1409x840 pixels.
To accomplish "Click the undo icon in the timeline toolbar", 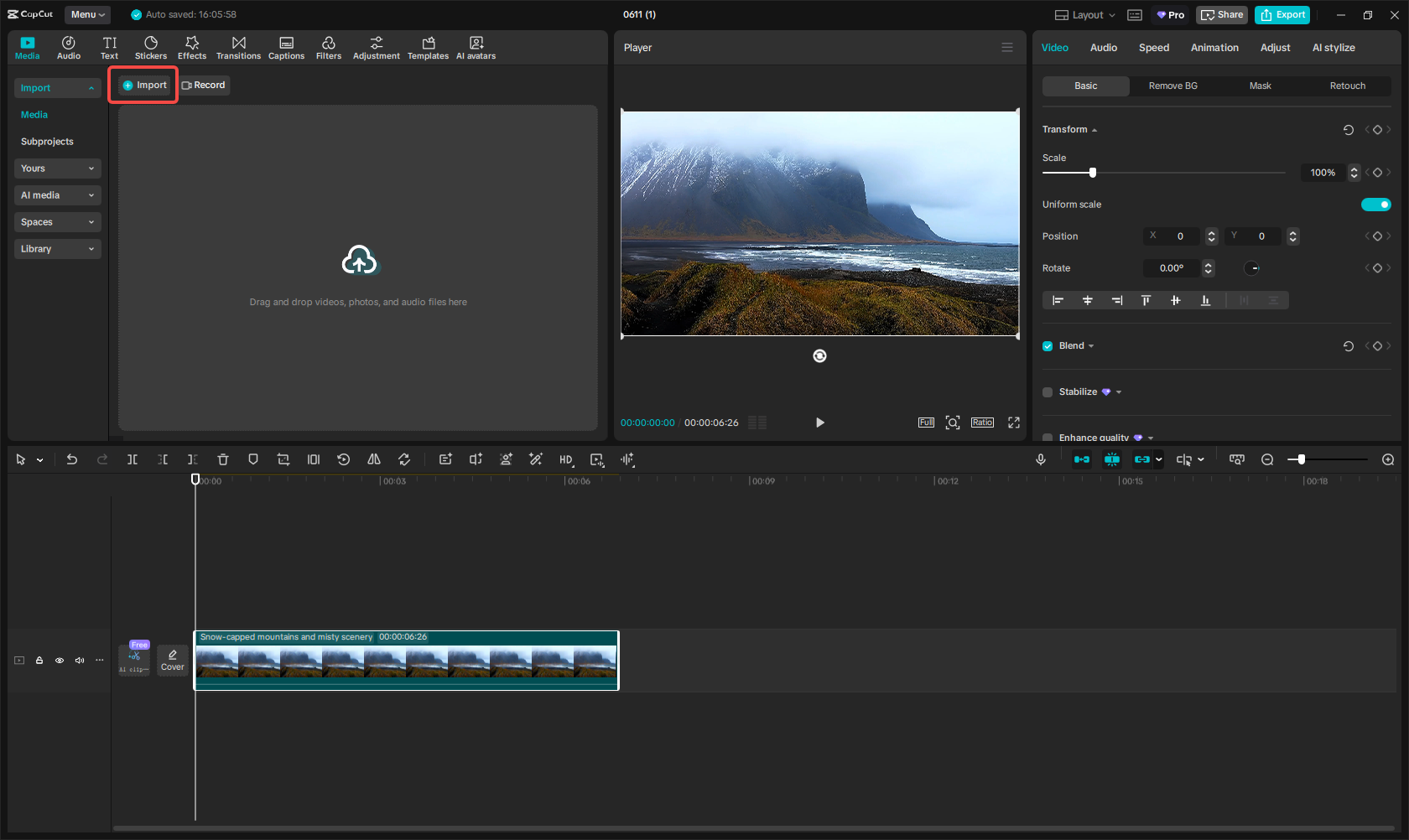I will point(71,459).
